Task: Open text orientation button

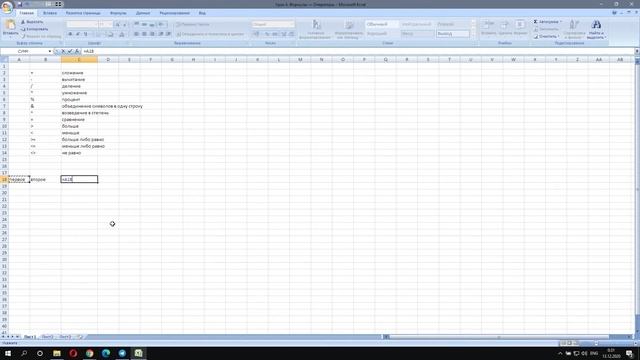Action: point(162,24)
